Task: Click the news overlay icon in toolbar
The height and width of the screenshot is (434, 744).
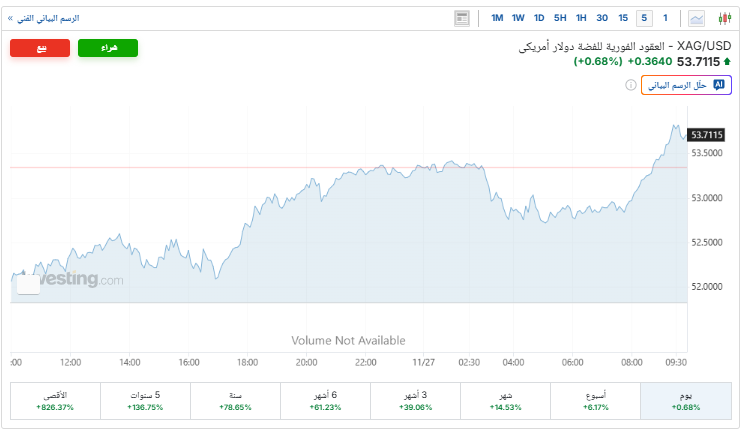Action: 461,18
